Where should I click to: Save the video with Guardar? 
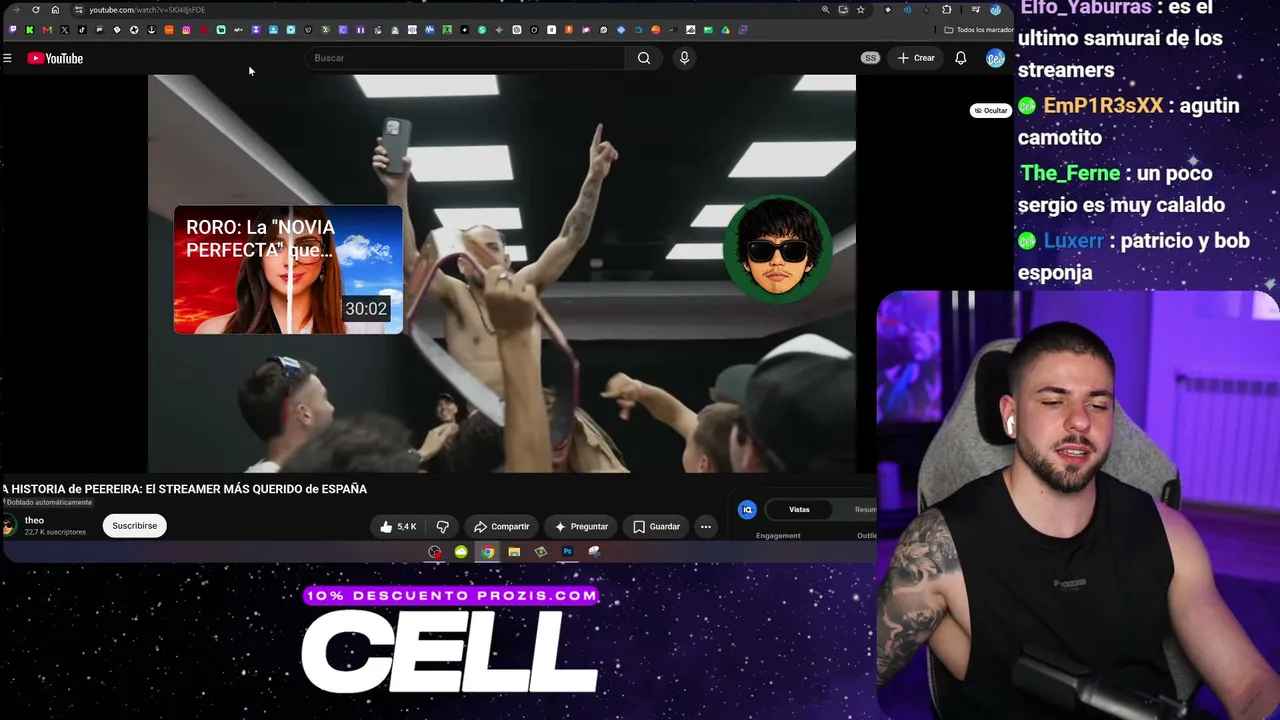click(656, 526)
